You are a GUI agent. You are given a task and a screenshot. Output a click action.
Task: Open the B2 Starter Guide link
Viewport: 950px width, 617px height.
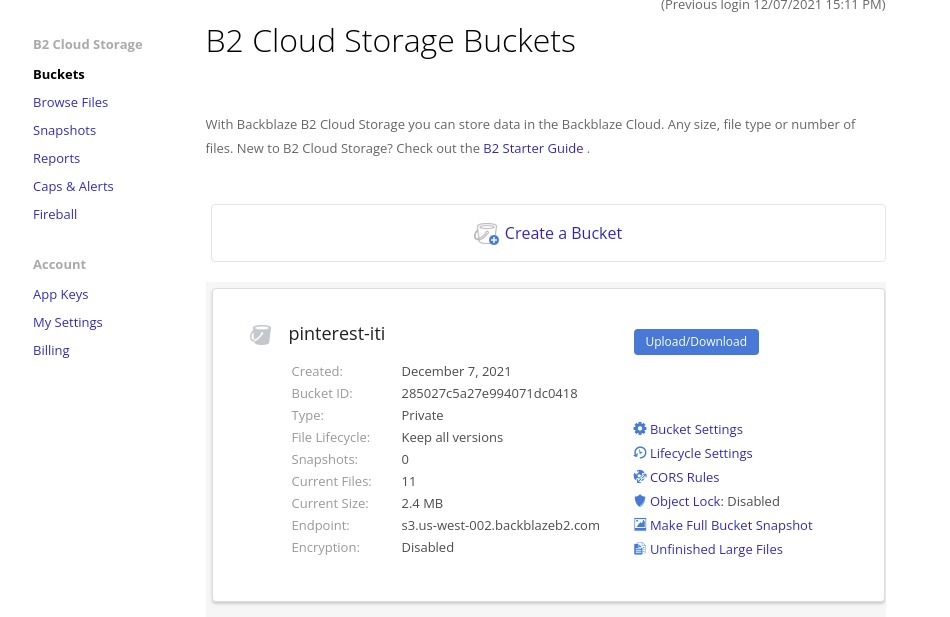(533, 148)
